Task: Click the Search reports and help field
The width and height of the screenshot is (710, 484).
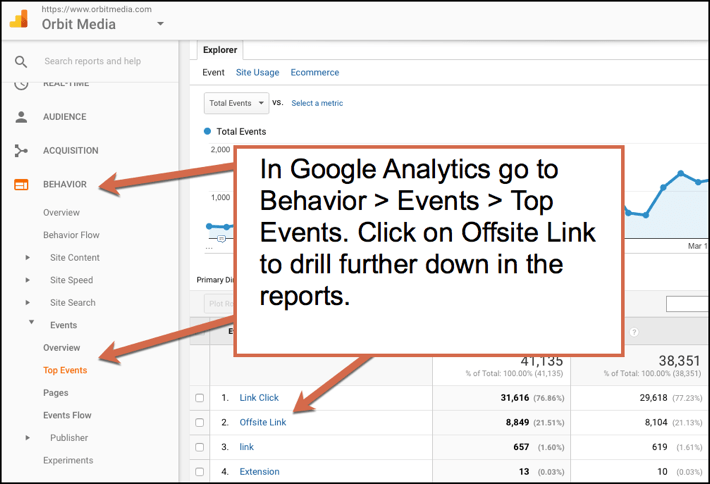Action: tap(93, 62)
